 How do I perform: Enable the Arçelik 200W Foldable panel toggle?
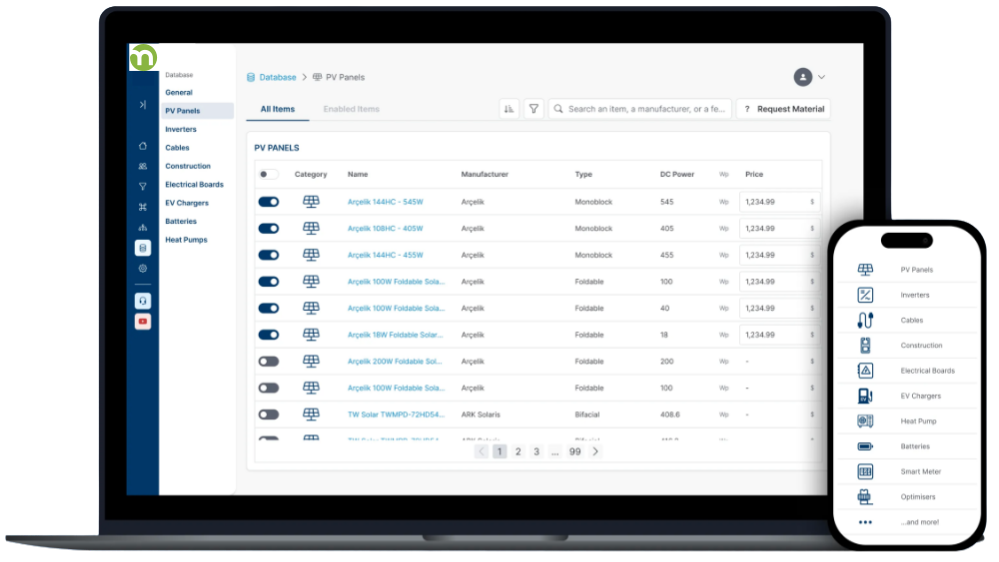(x=268, y=361)
